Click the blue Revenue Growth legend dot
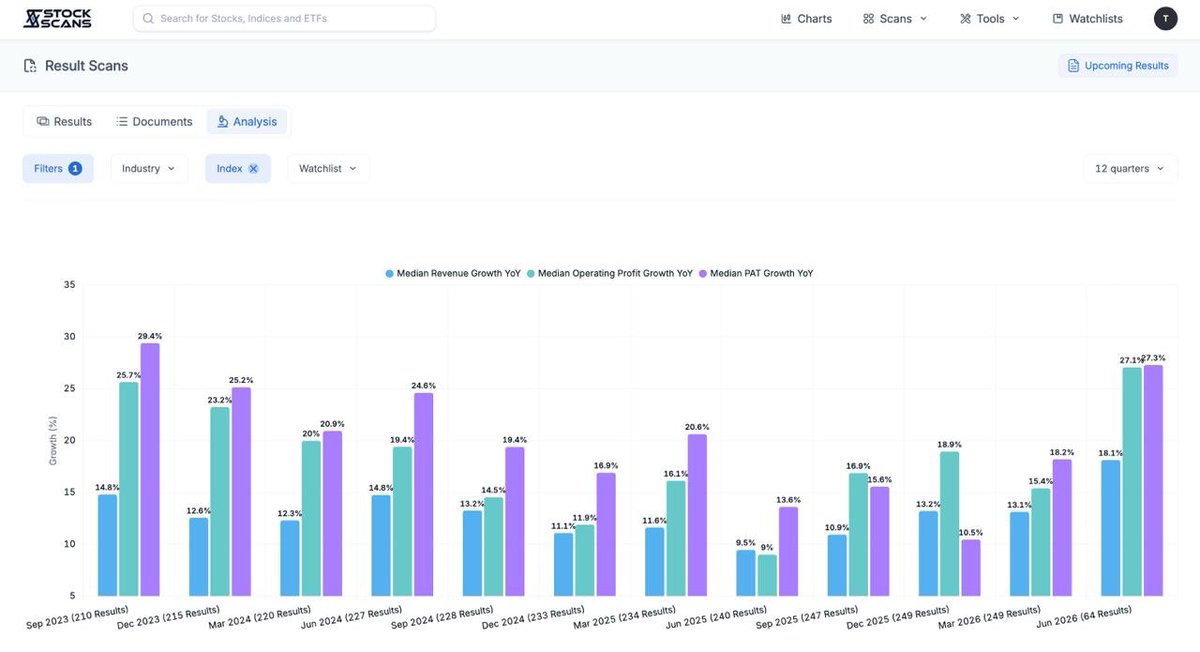 (x=390, y=273)
